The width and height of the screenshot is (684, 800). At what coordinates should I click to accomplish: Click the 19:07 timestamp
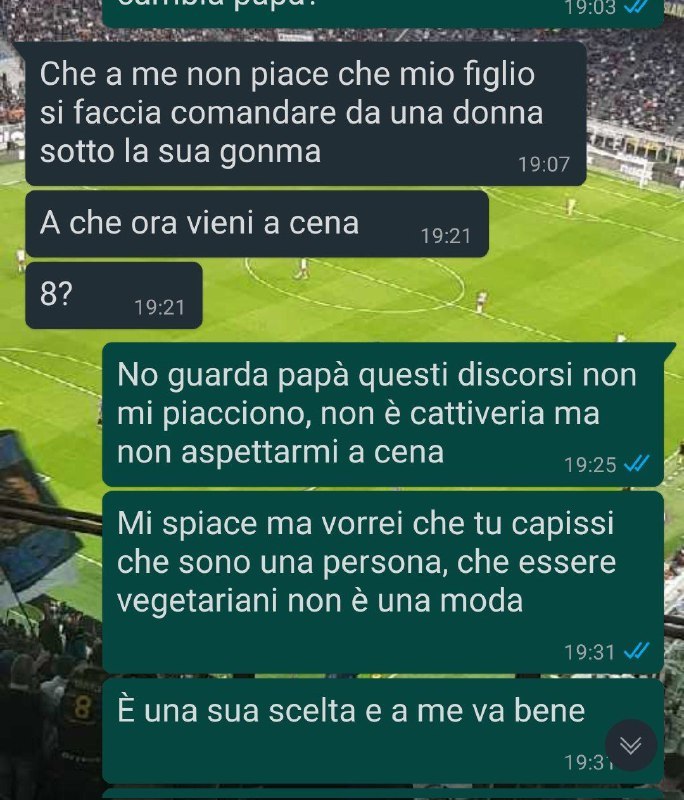[x=544, y=165]
